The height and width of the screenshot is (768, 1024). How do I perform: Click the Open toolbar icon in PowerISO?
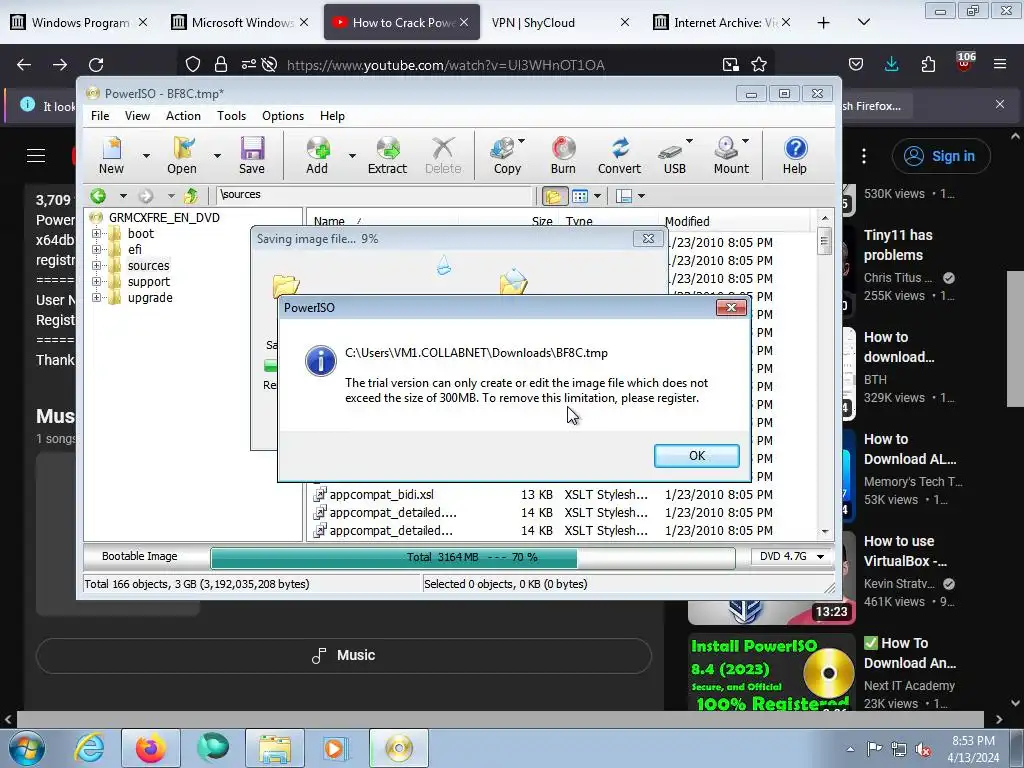[x=182, y=155]
